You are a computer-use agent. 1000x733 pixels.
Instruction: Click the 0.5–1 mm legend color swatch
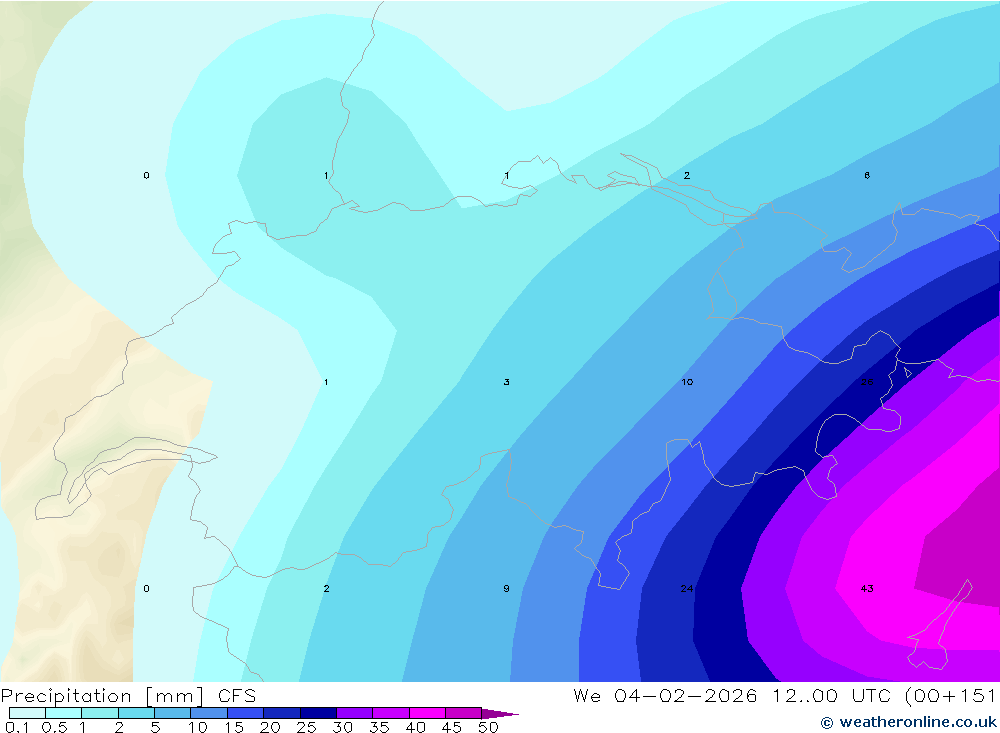pyautogui.click(x=64, y=713)
